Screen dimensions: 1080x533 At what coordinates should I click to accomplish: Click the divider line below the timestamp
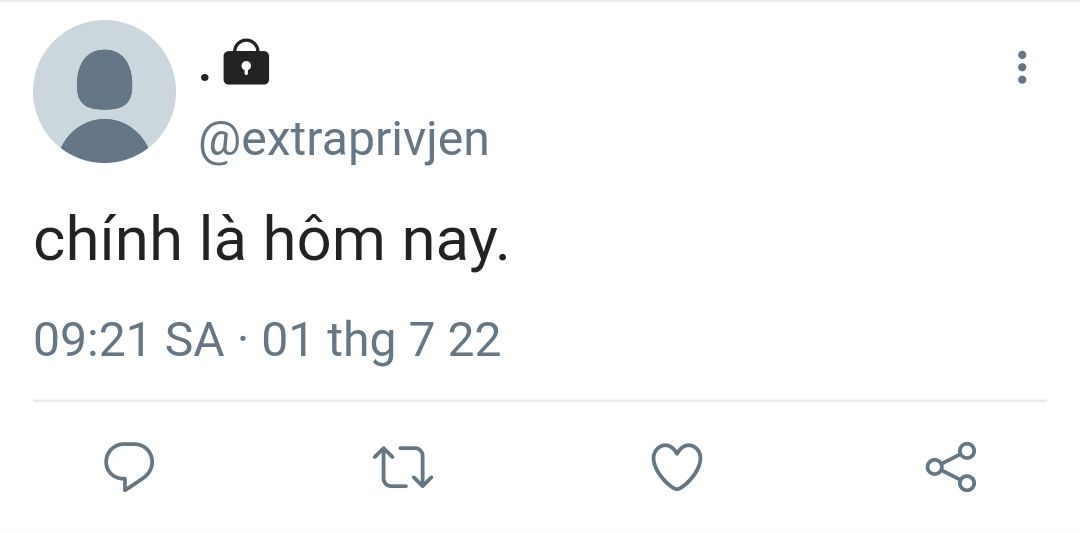540,400
